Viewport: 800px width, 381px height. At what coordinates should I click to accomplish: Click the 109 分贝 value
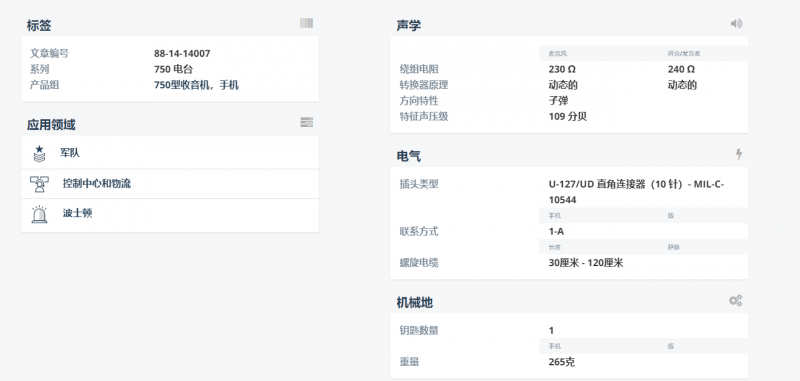pos(567,117)
